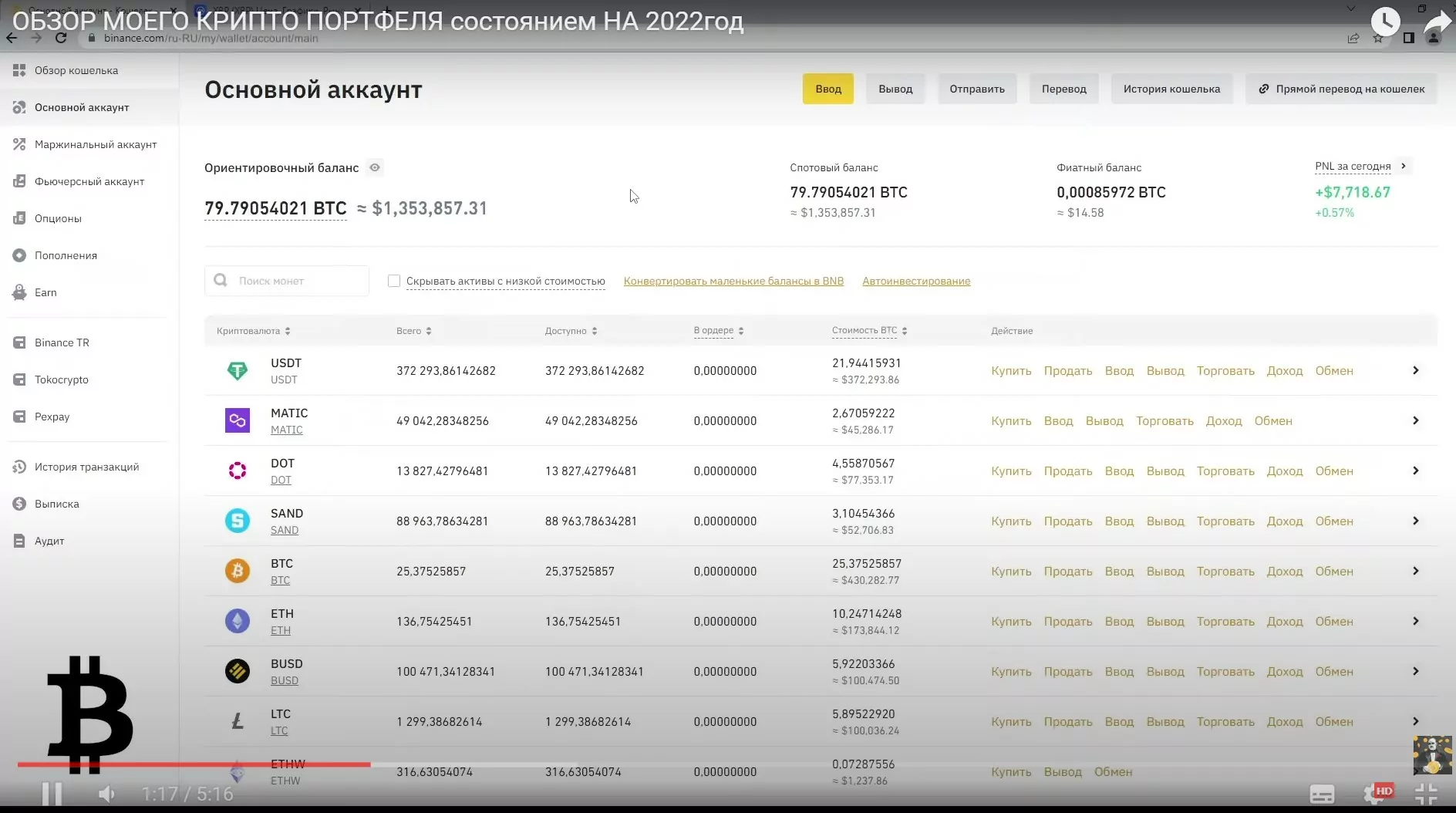Viewport: 1456px width, 813px height.
Task: Click Прямой перевод на кошелек button
Action: [x=1341, y=89]
